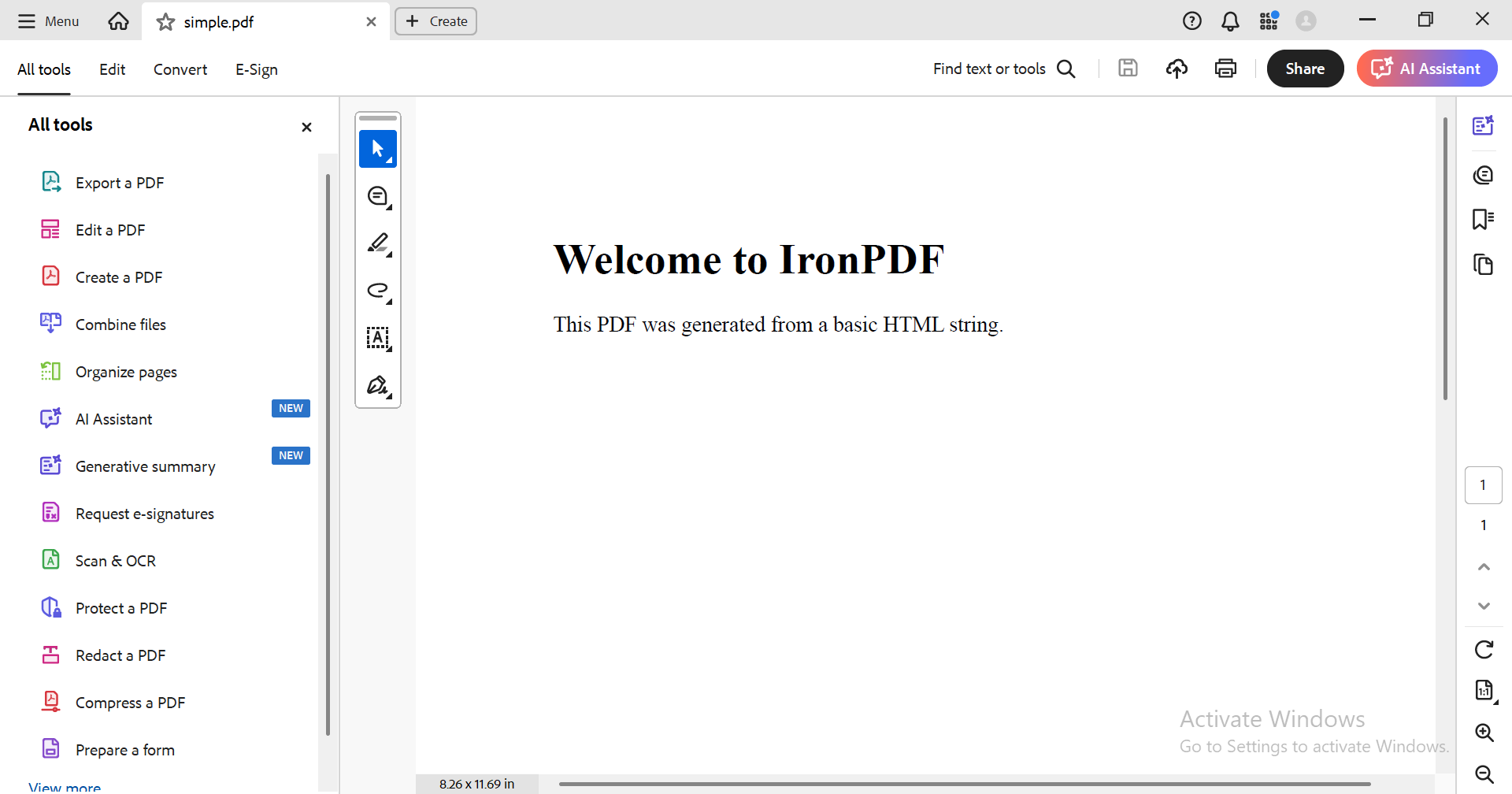Click the Create button

pos(435,21)
